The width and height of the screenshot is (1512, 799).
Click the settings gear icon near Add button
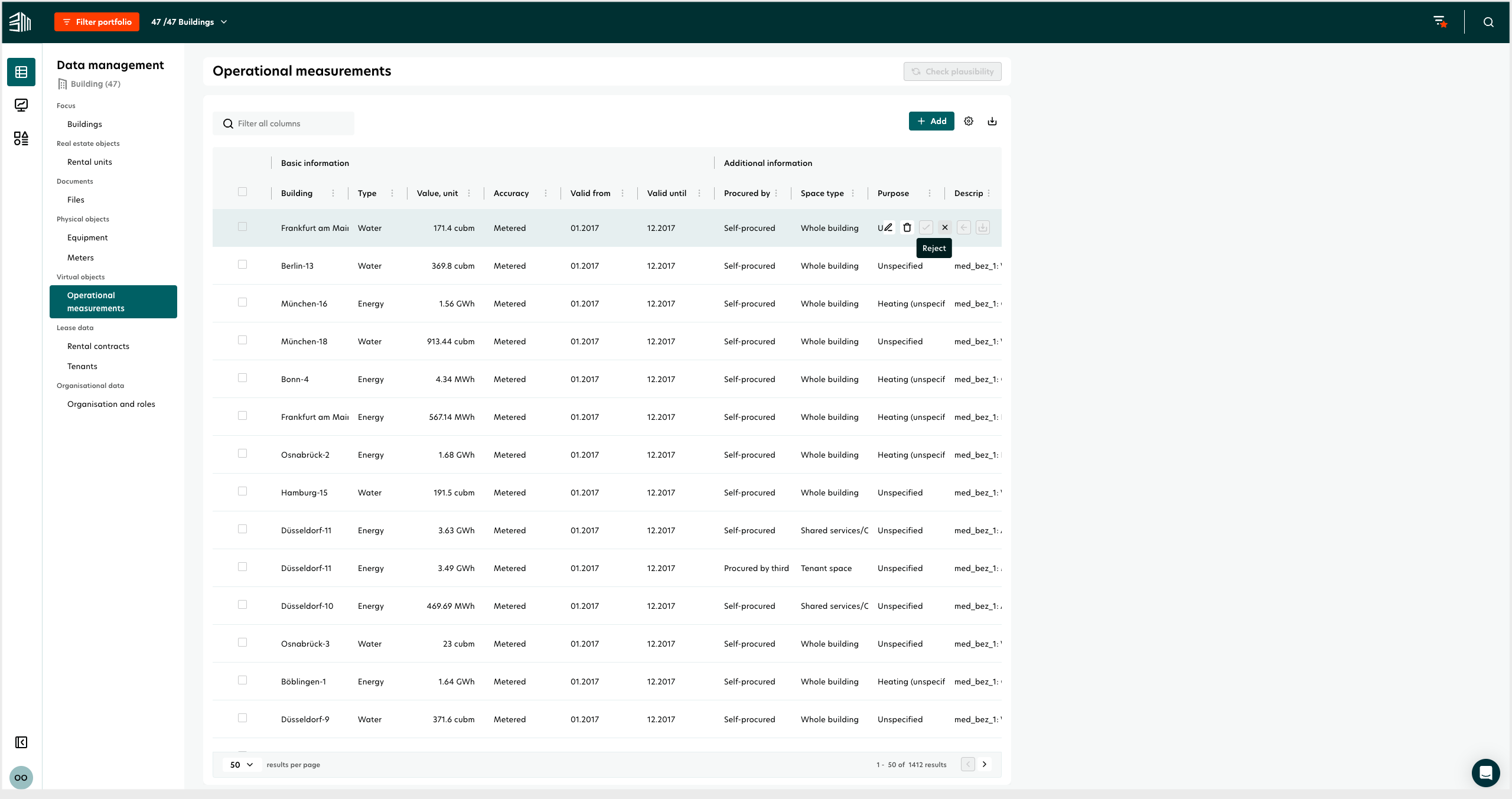pyautogui.click(x=968, y=121)
